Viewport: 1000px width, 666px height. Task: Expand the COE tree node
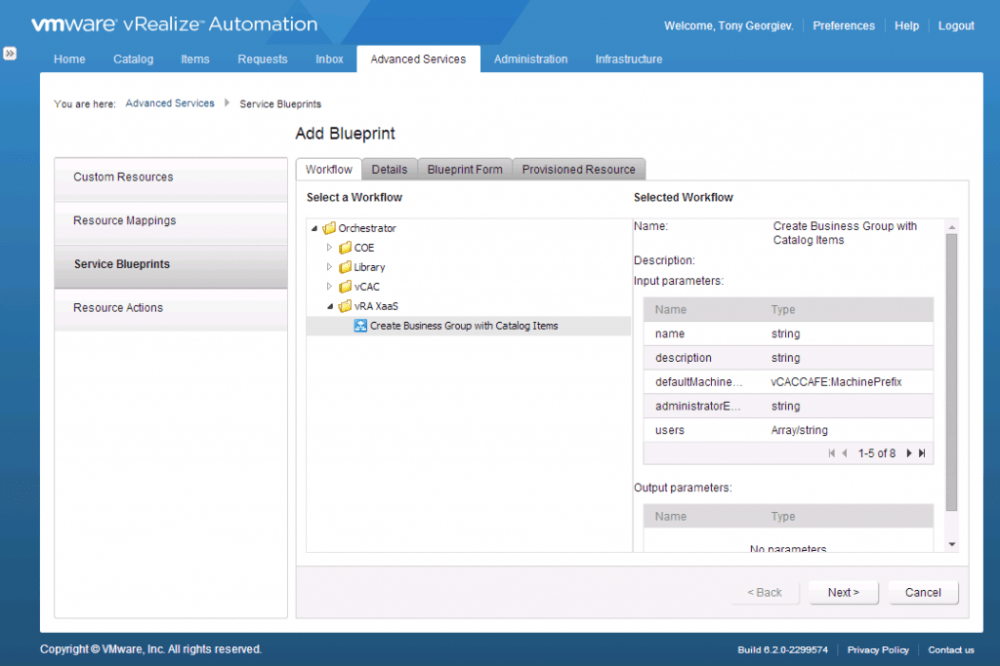(330, 248)
